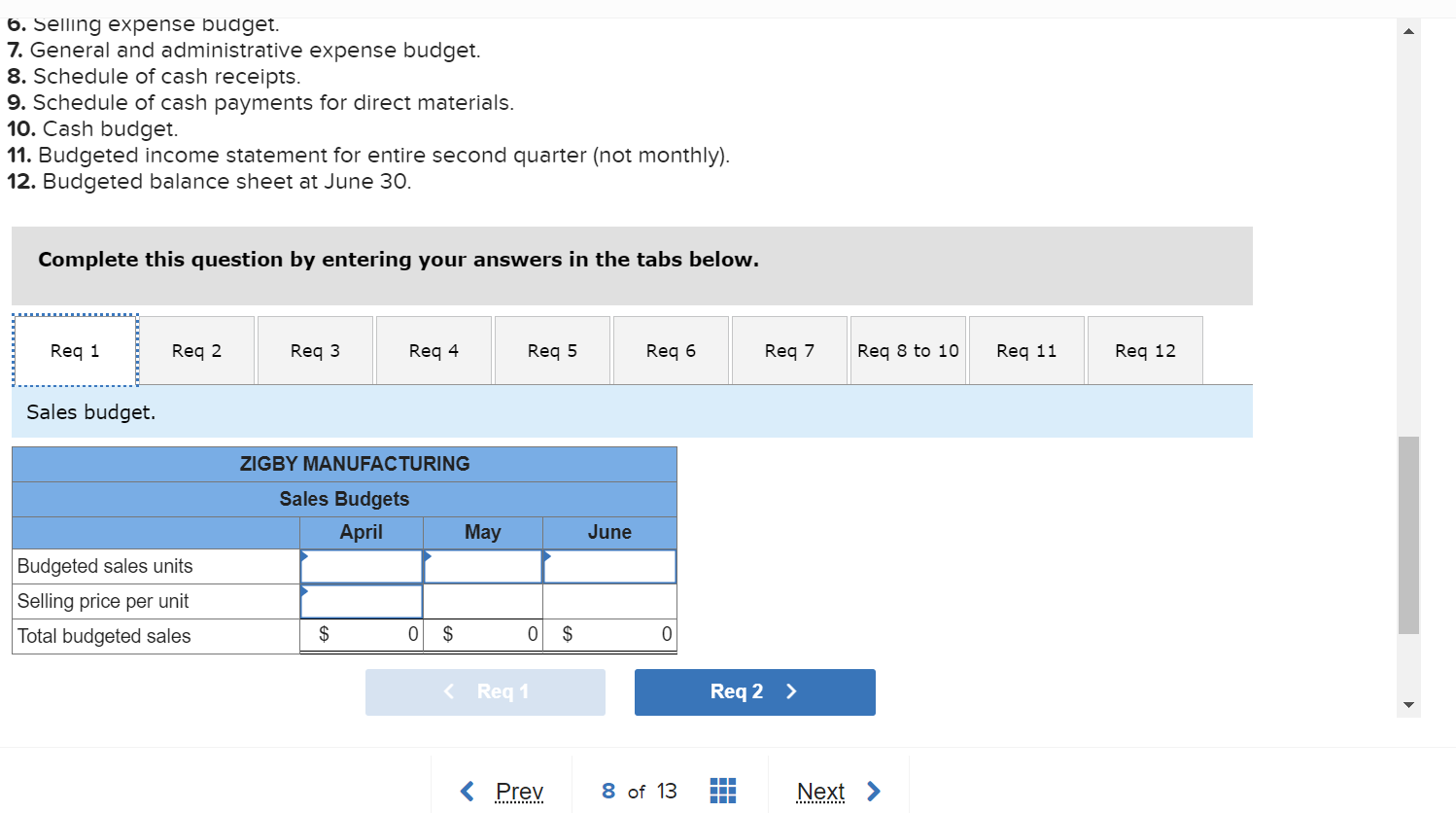Click the left chevron arrow beside Prev
This screenshot has height=813, width=1456.
point(467,791)
